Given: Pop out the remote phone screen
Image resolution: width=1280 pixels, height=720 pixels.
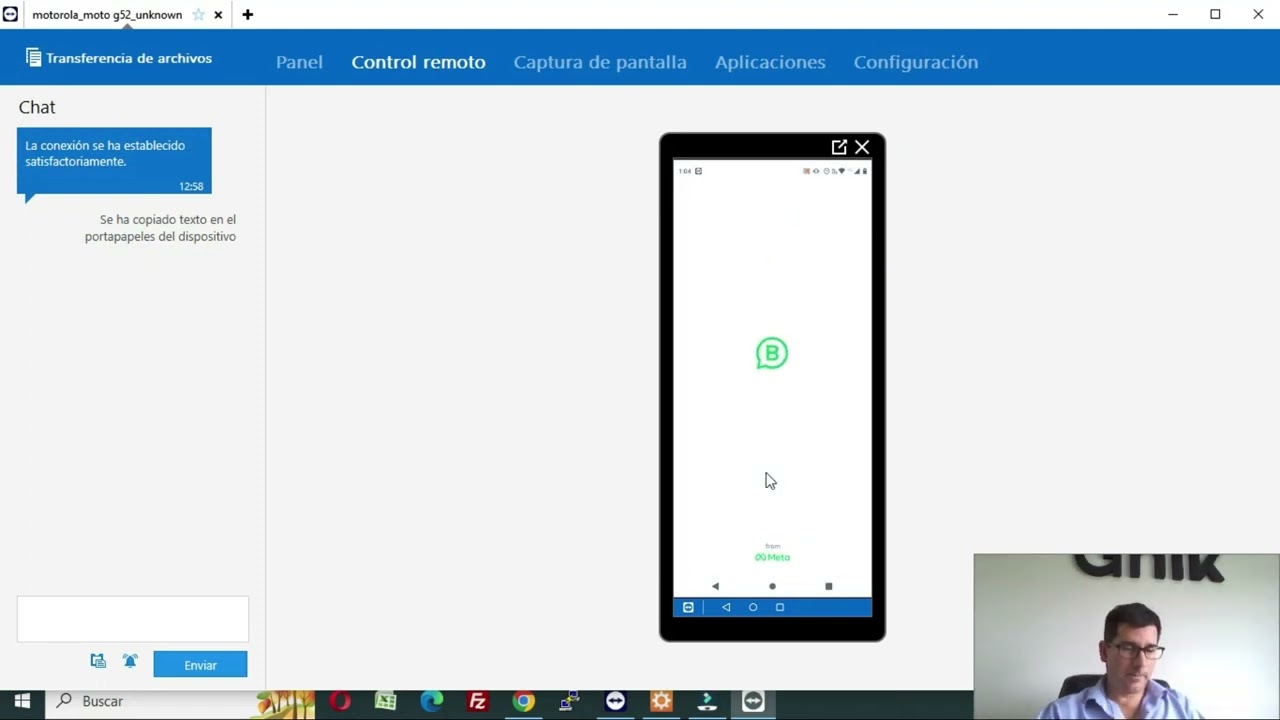Looking at the screenshot, I should point(839,147).
